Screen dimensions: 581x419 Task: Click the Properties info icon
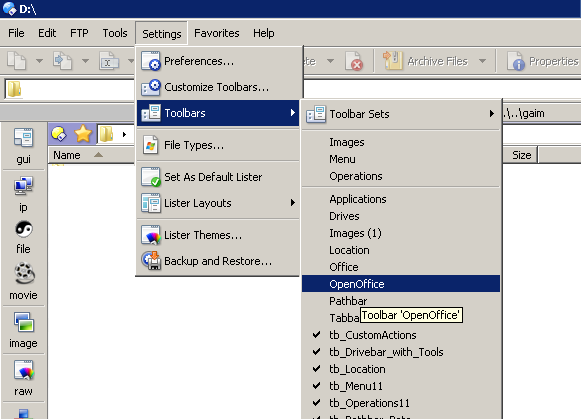pos(516,61)
